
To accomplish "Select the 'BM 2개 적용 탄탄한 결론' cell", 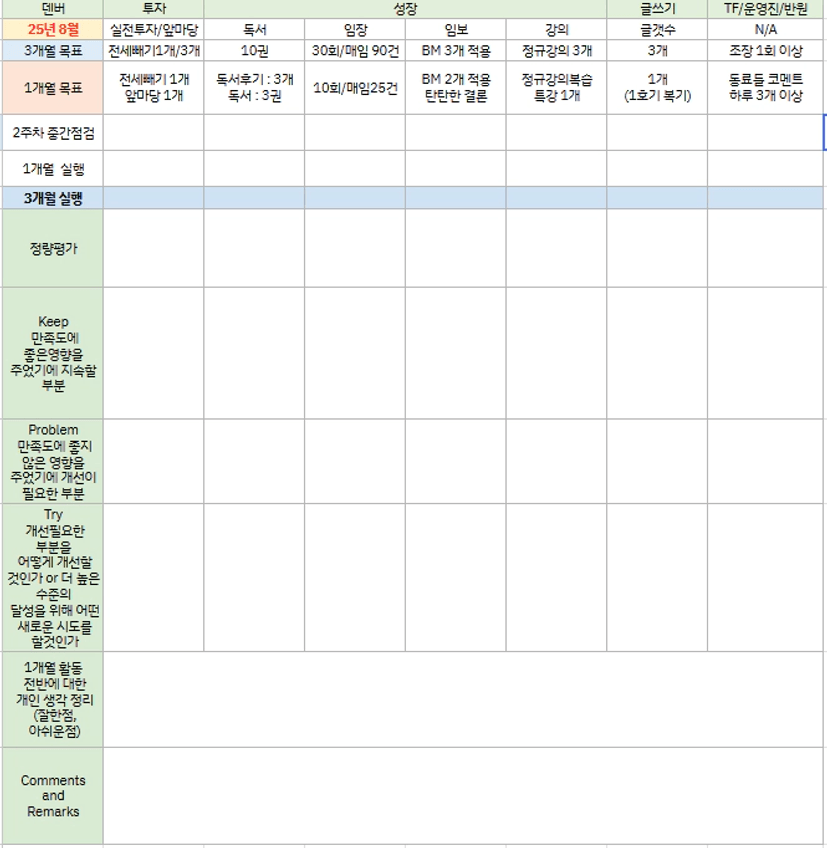I will point(455,88).
